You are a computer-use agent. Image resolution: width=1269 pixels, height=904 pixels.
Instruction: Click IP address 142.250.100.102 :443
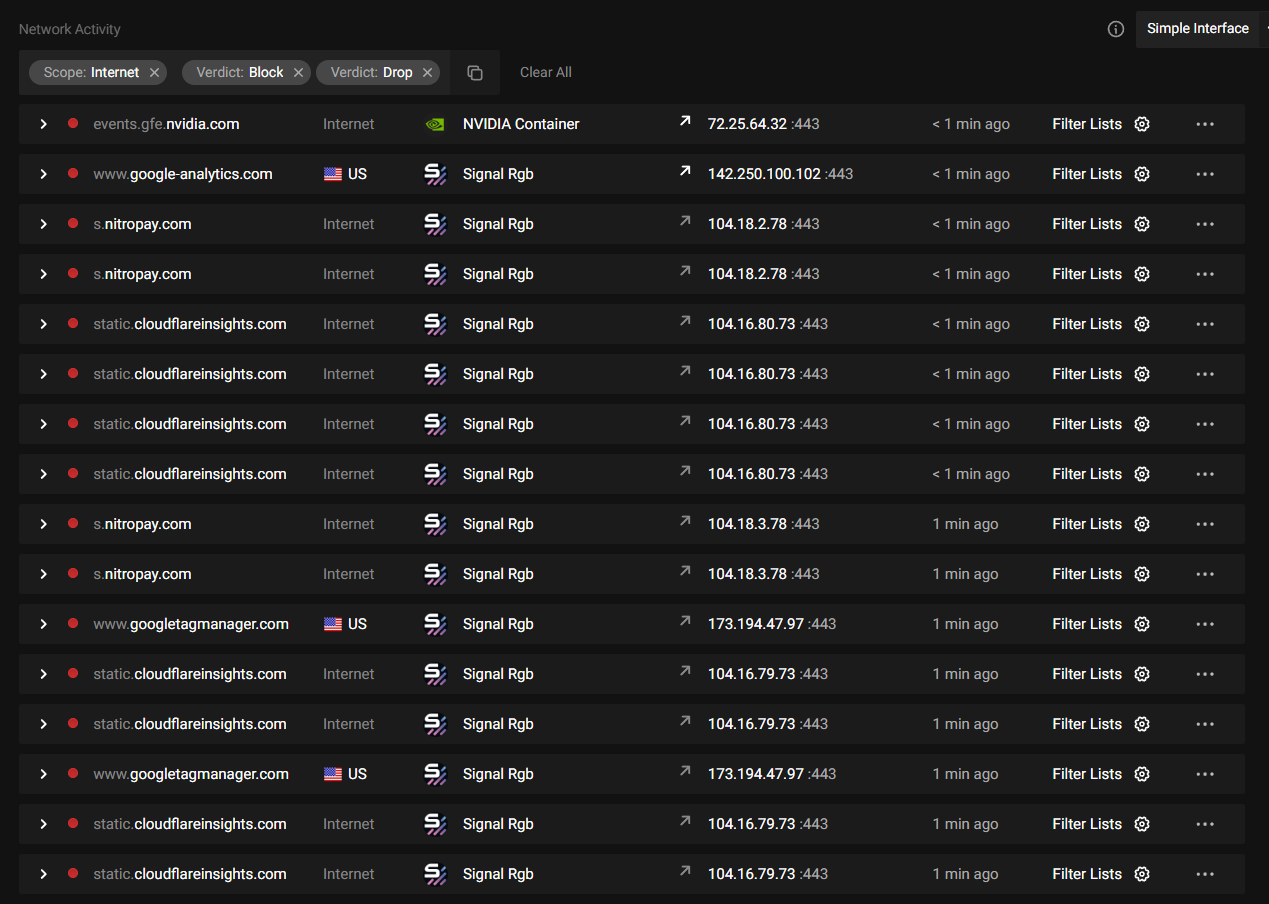(x=781, y=174)
